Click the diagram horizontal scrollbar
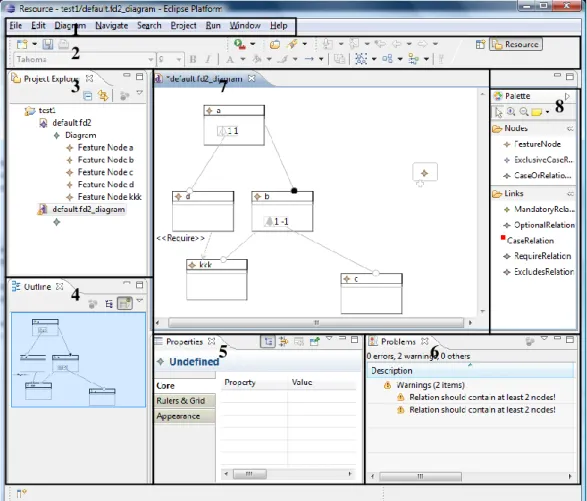The height and width of the screenshot is (501, 587). 316,322
